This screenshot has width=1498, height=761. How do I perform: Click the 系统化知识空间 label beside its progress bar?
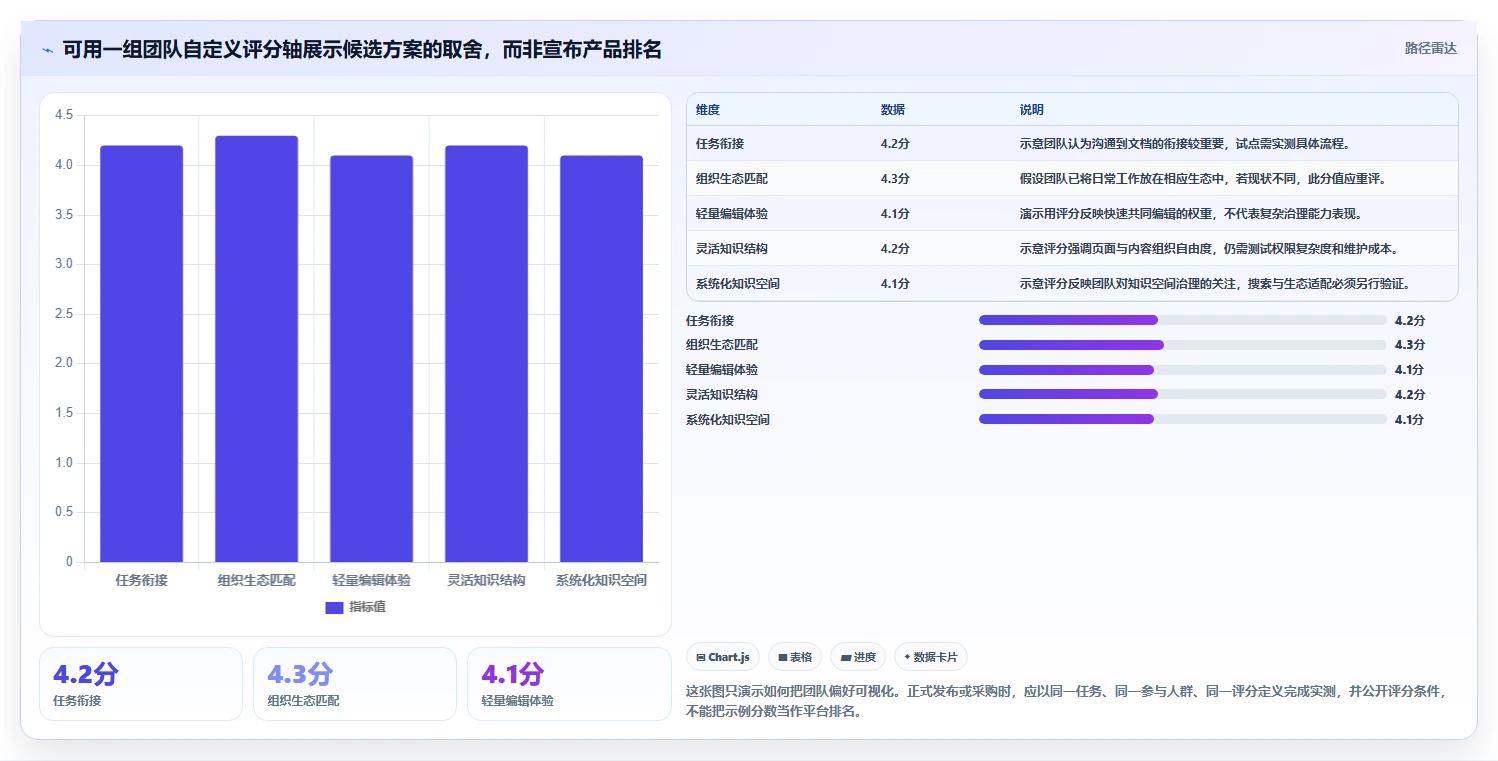[728, 419]
